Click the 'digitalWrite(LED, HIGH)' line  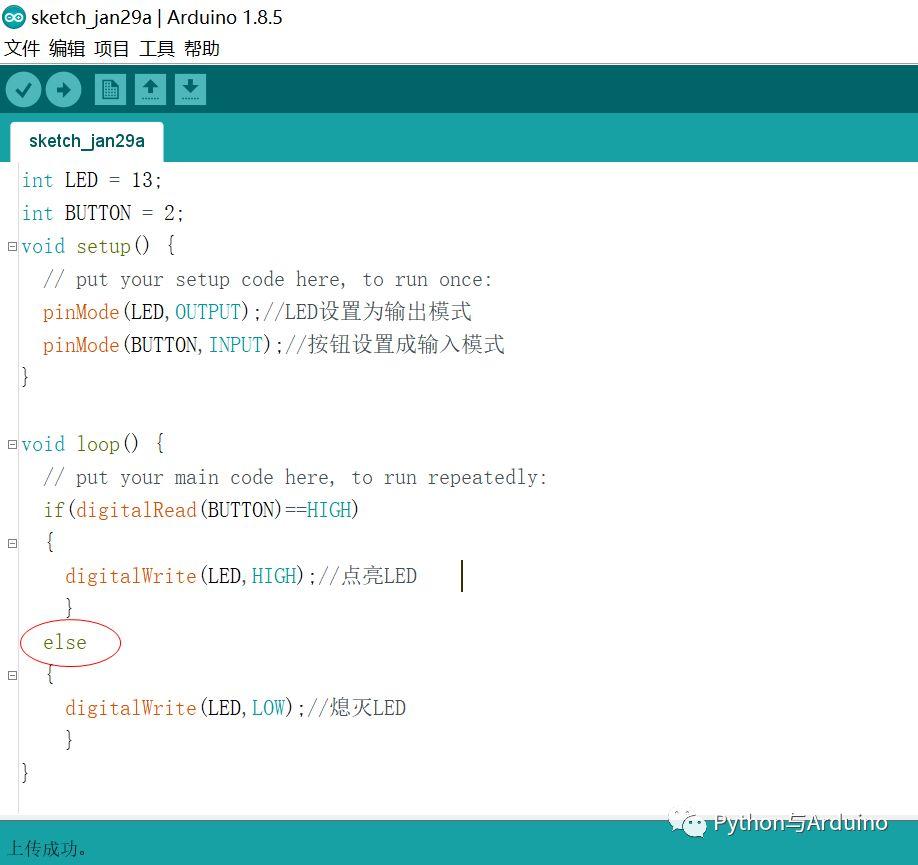click(x=241, y=576)
